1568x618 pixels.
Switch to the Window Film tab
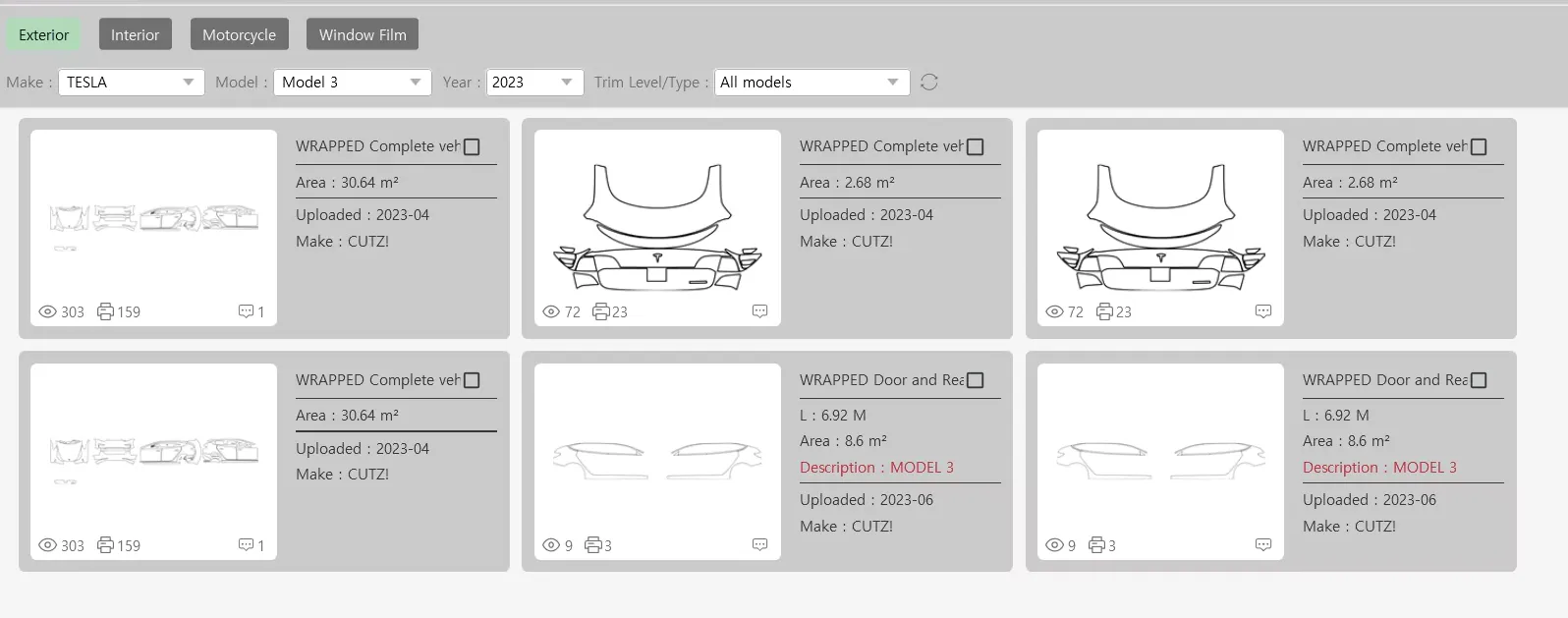[x=363, y=35]
